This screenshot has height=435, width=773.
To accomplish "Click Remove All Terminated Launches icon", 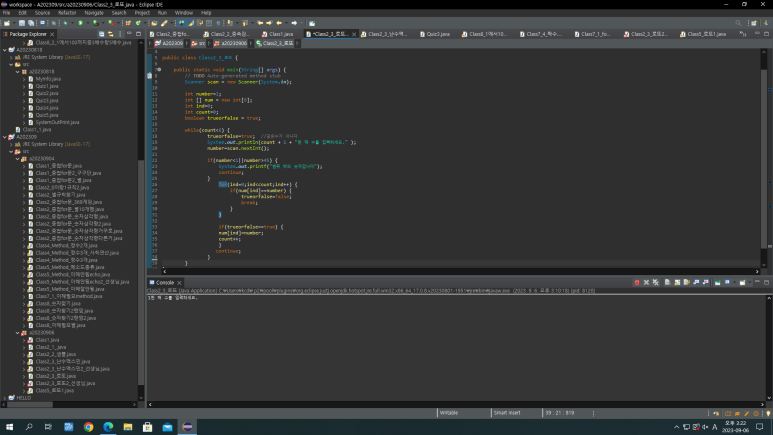I will [x=656, y=283].
